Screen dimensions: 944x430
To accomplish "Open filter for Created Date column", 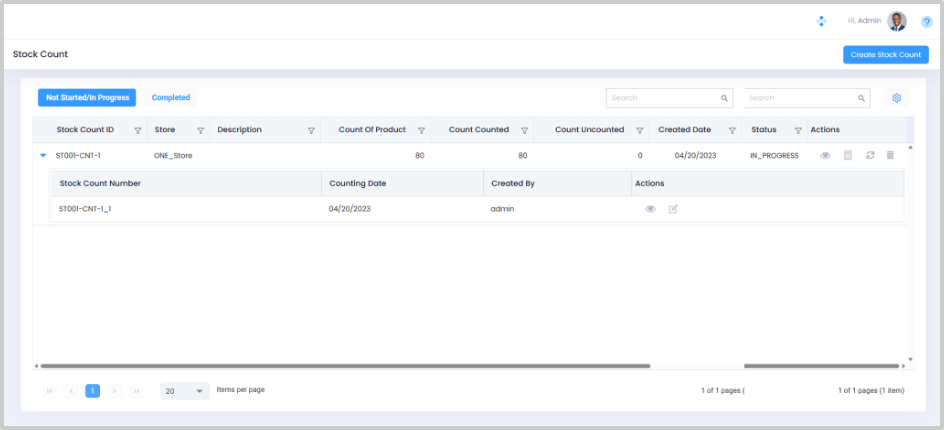I will 733,130.
